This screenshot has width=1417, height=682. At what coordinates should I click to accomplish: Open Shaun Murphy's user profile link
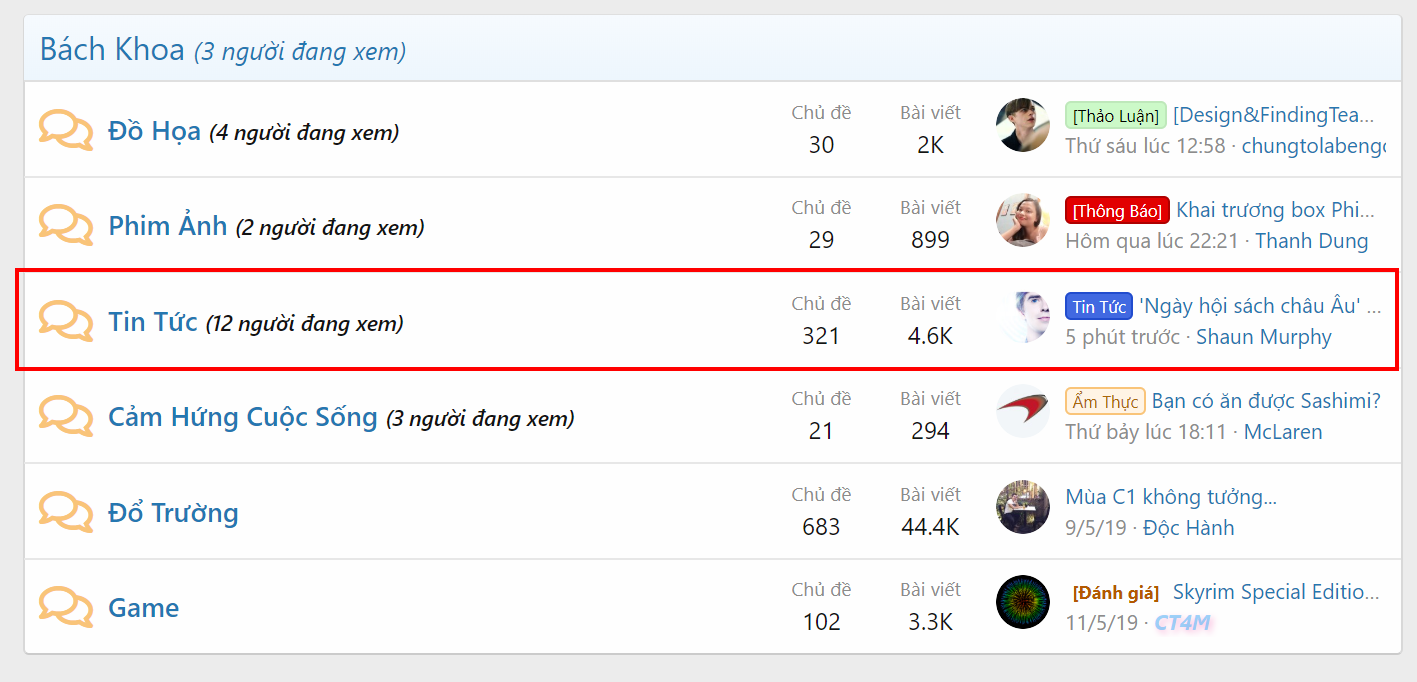[x=1263, y=337]
